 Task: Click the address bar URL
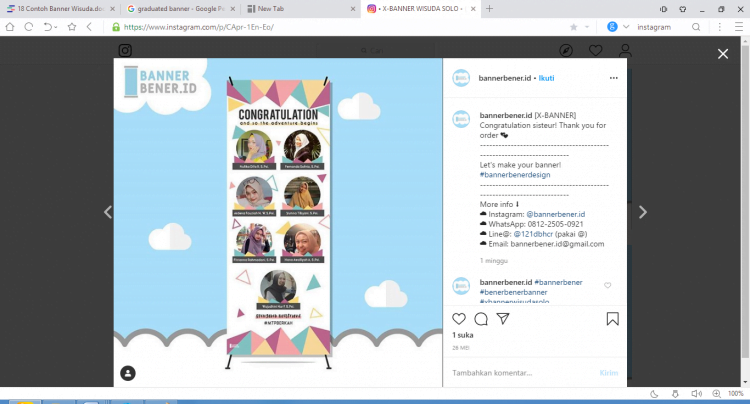(x=199, y=27)
